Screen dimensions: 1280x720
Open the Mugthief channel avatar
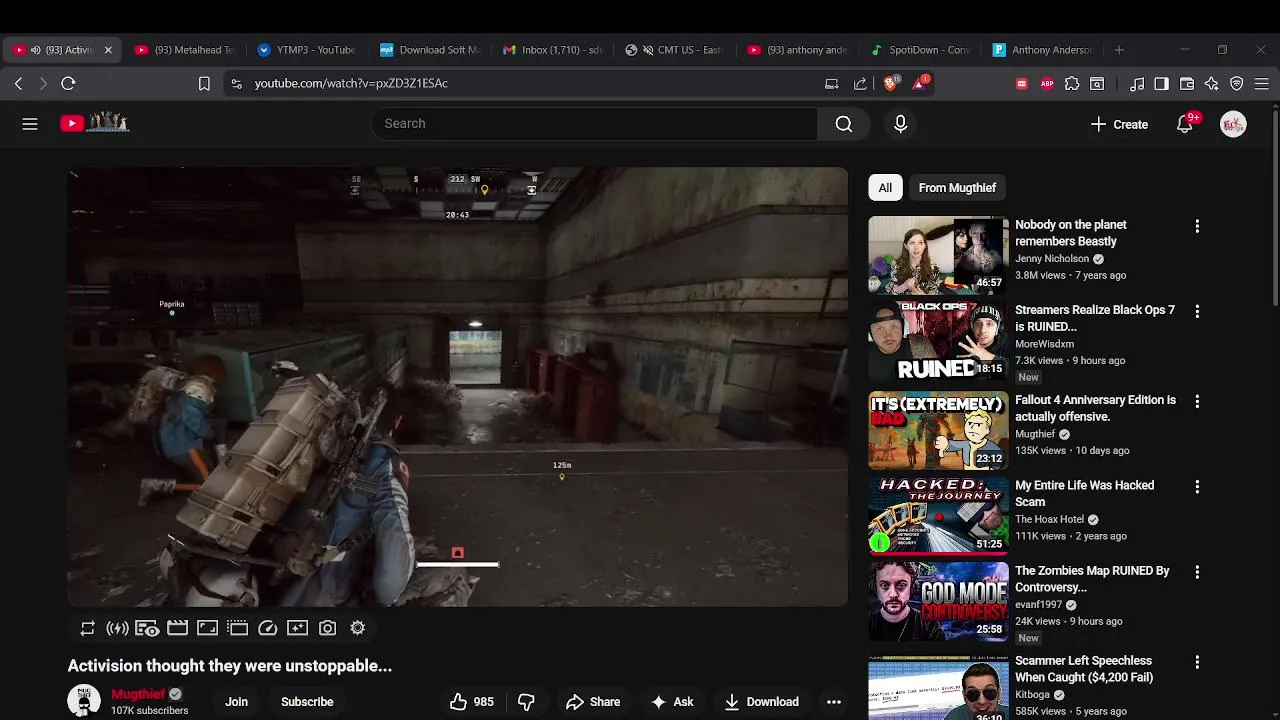coord(84,701)
